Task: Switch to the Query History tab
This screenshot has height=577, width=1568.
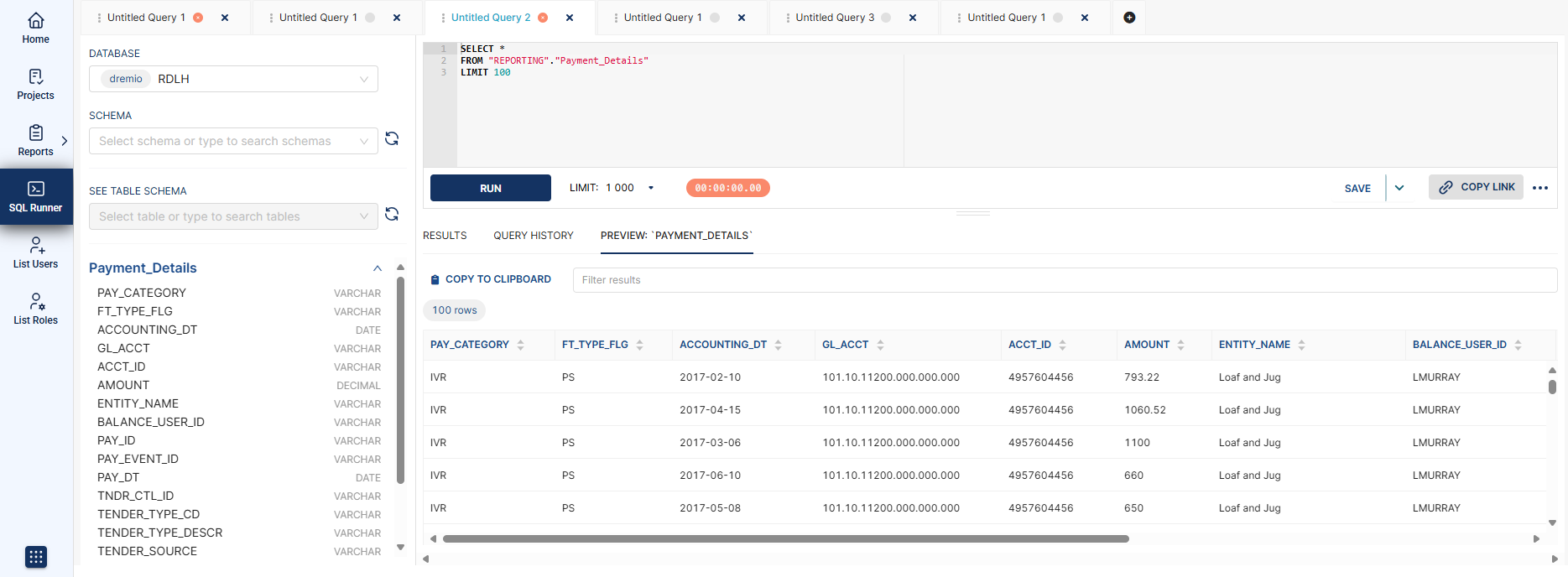Action: 534,236
